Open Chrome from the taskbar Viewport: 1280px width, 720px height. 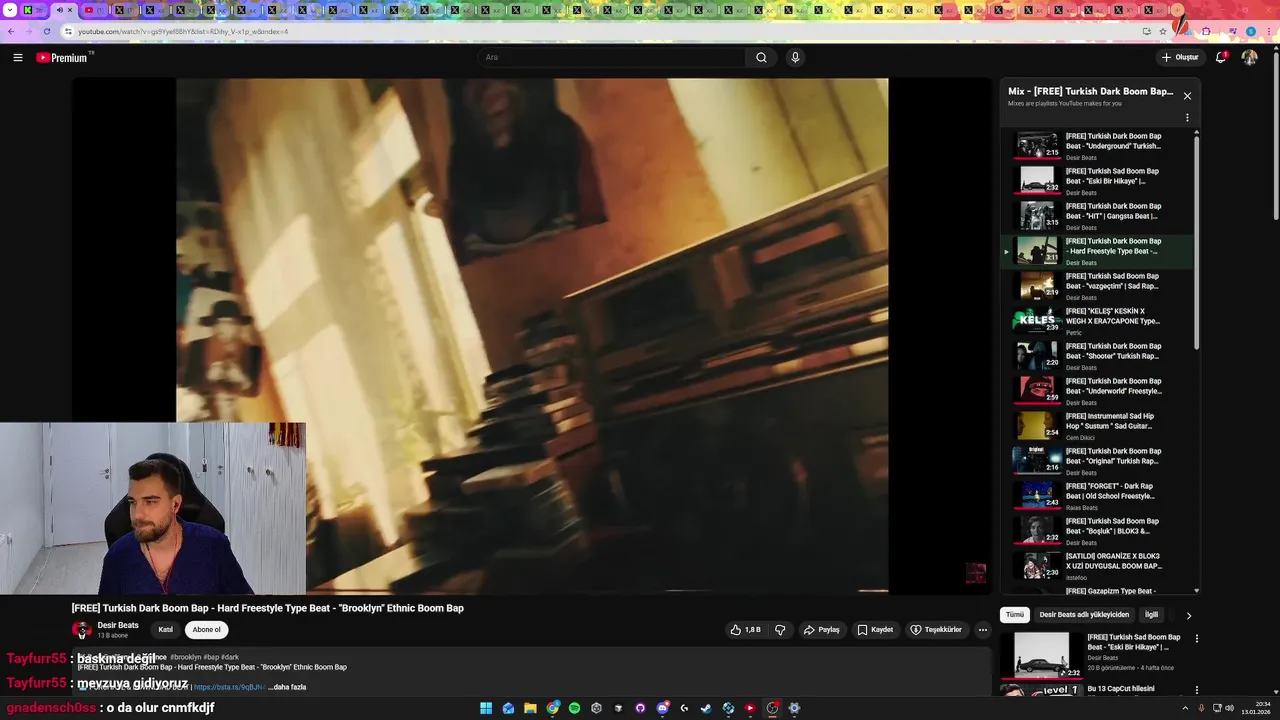[x=552, y=708]
